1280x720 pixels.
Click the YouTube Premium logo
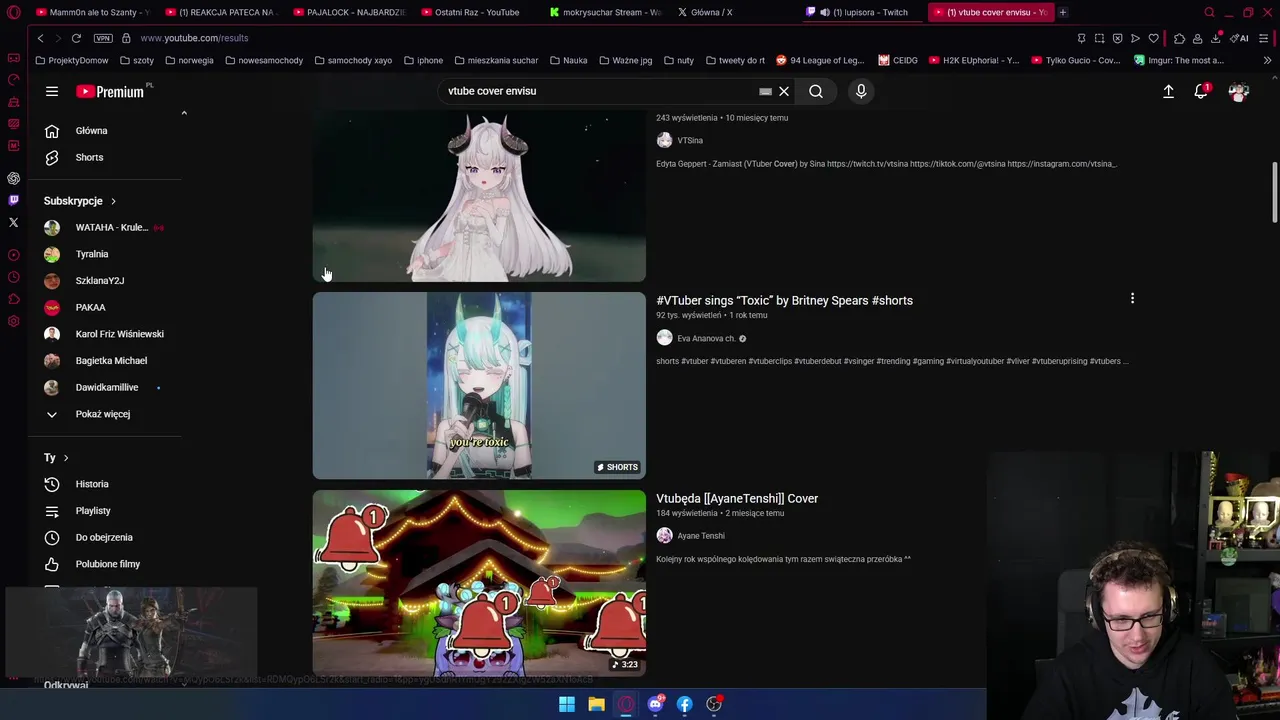click(110, 91)
